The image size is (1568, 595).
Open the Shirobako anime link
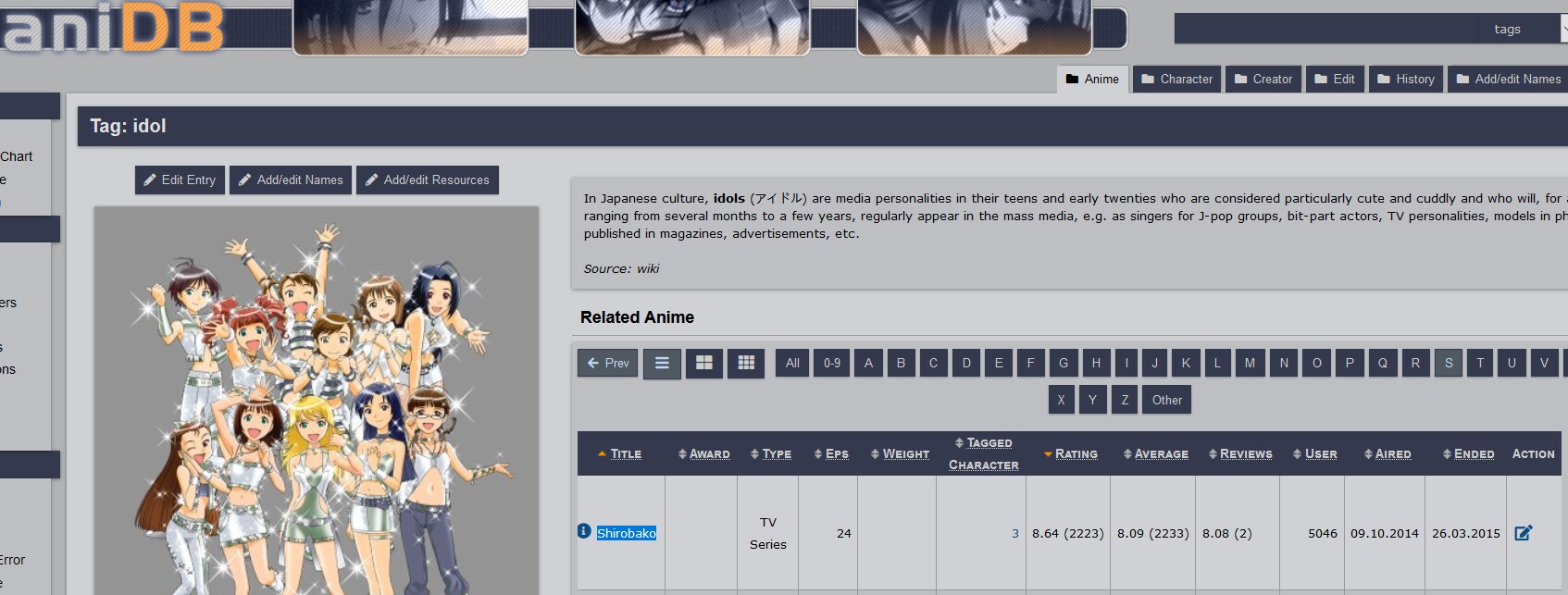tap(627, 533)
